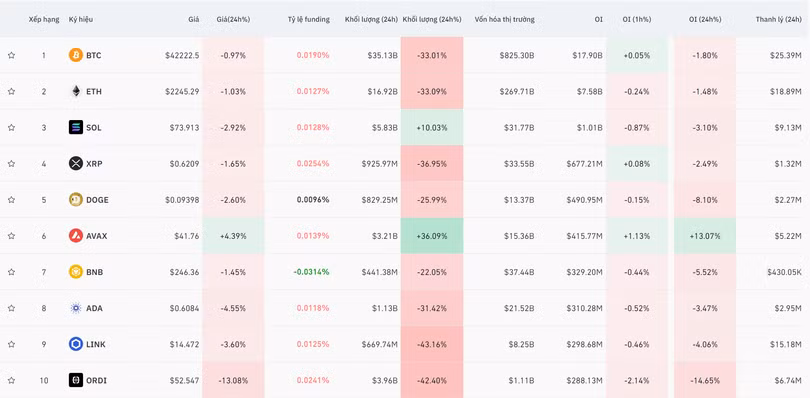Click BTC market cap $825.30B
This screenshot has height=398, width=810.
pyautogui.click(x=517, y=55)
